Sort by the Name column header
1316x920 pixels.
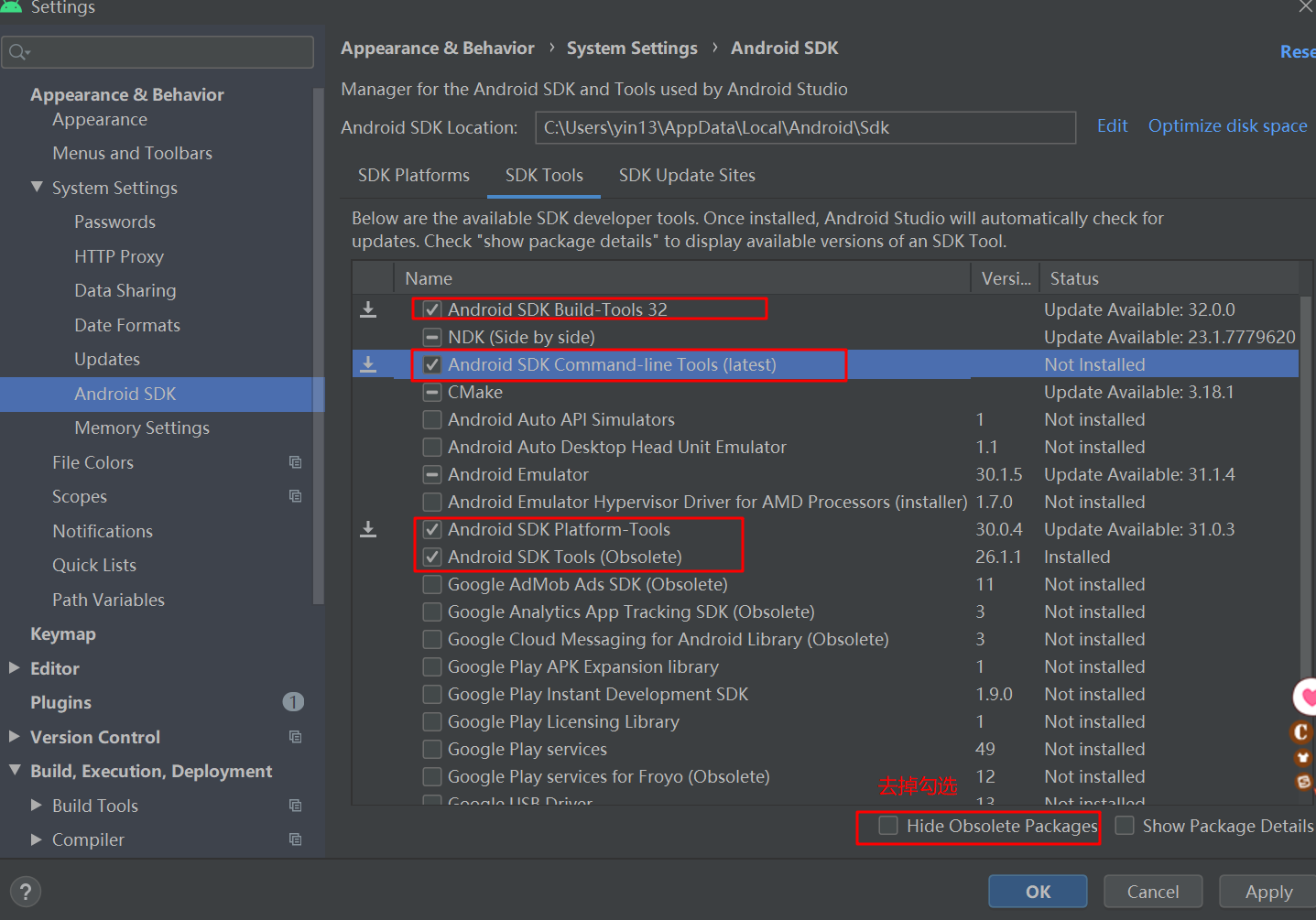coord(681,278)
